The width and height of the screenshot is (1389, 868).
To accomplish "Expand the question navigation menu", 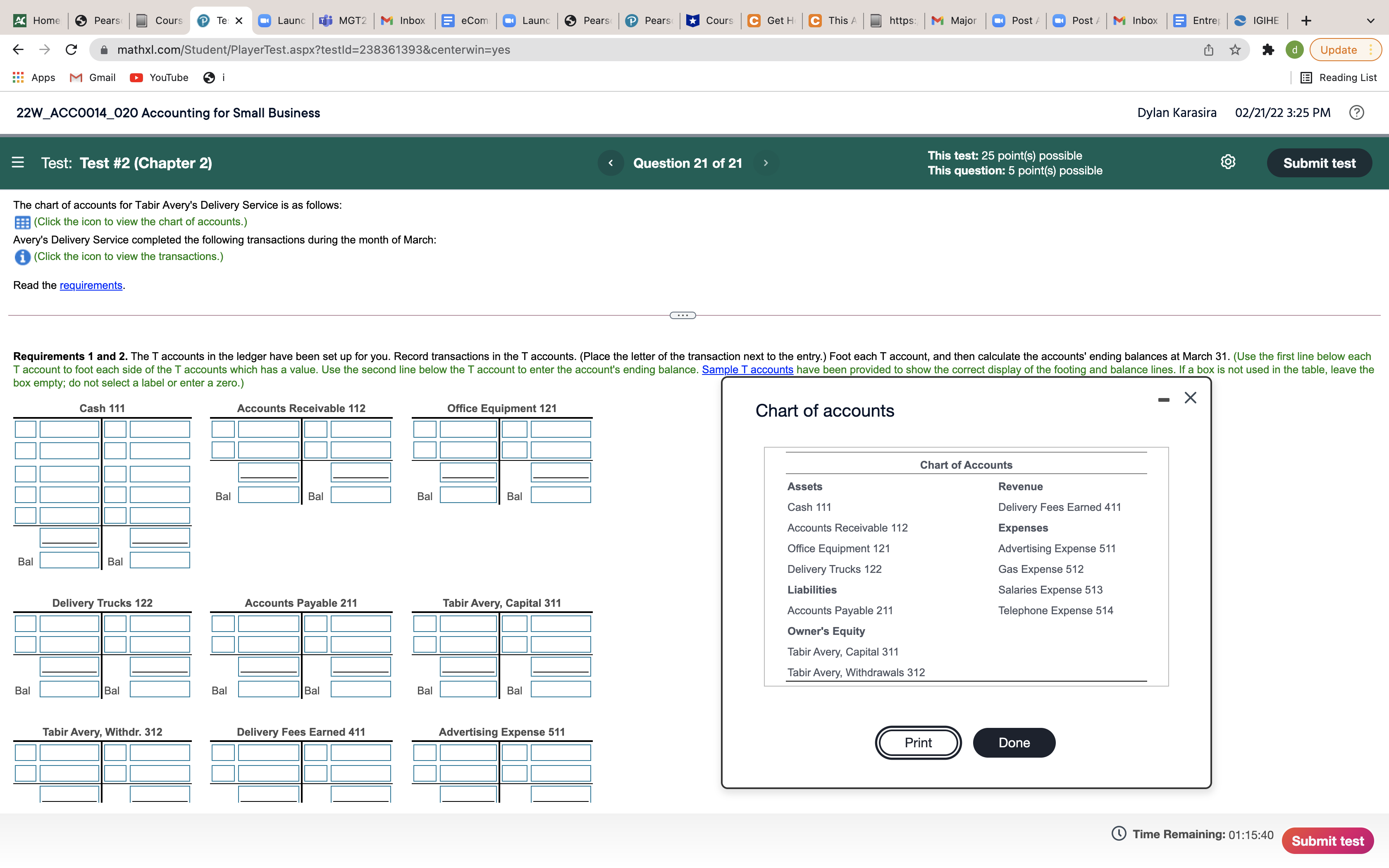I will 18,162.
